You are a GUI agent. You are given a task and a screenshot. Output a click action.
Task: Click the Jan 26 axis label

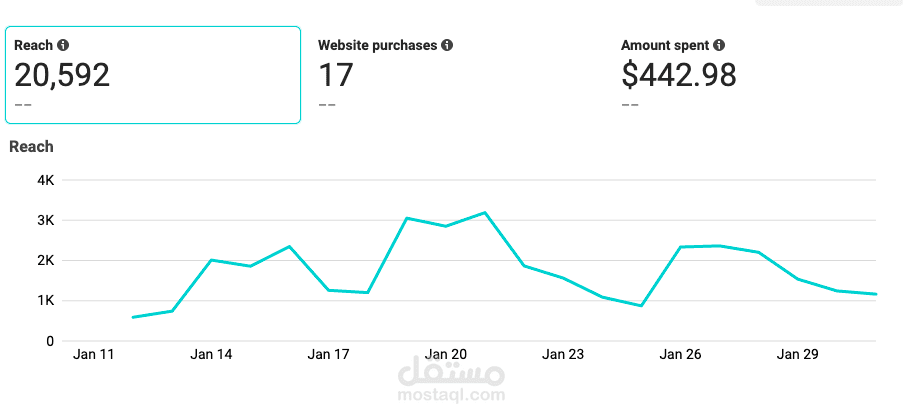[680, 354]
